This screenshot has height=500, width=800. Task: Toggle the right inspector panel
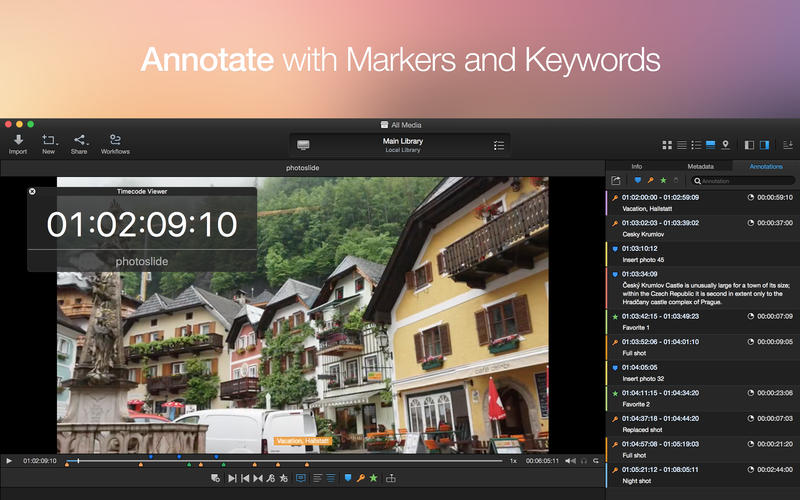click(765, 145)
